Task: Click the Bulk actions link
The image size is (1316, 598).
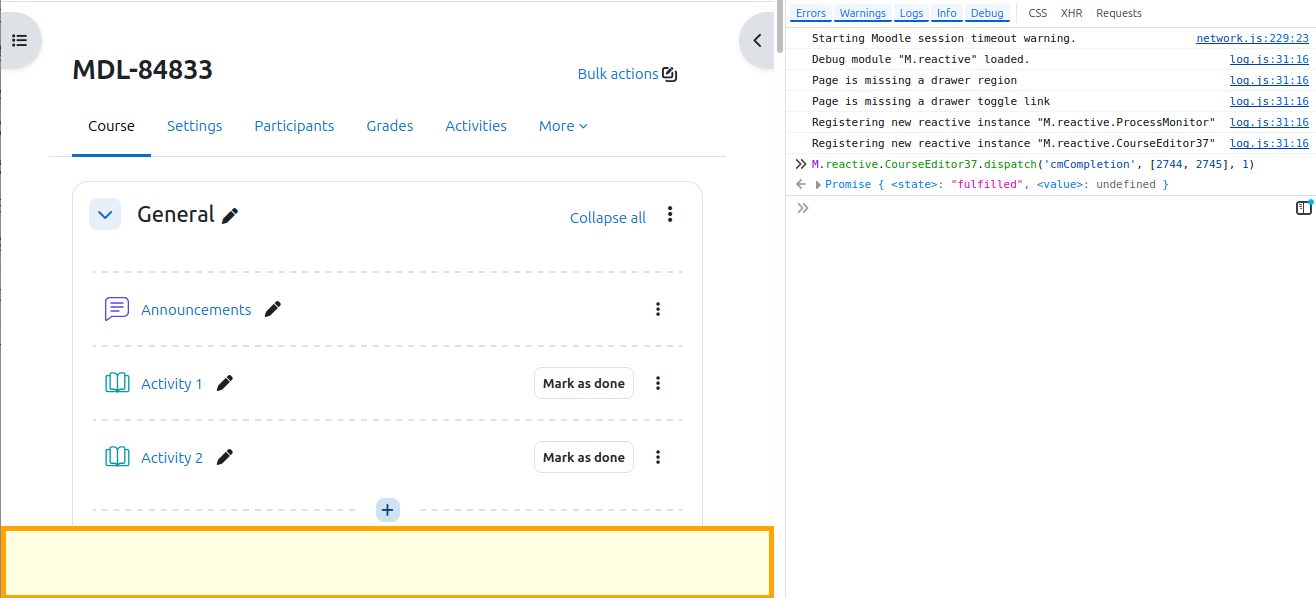Action: (627, 74)
